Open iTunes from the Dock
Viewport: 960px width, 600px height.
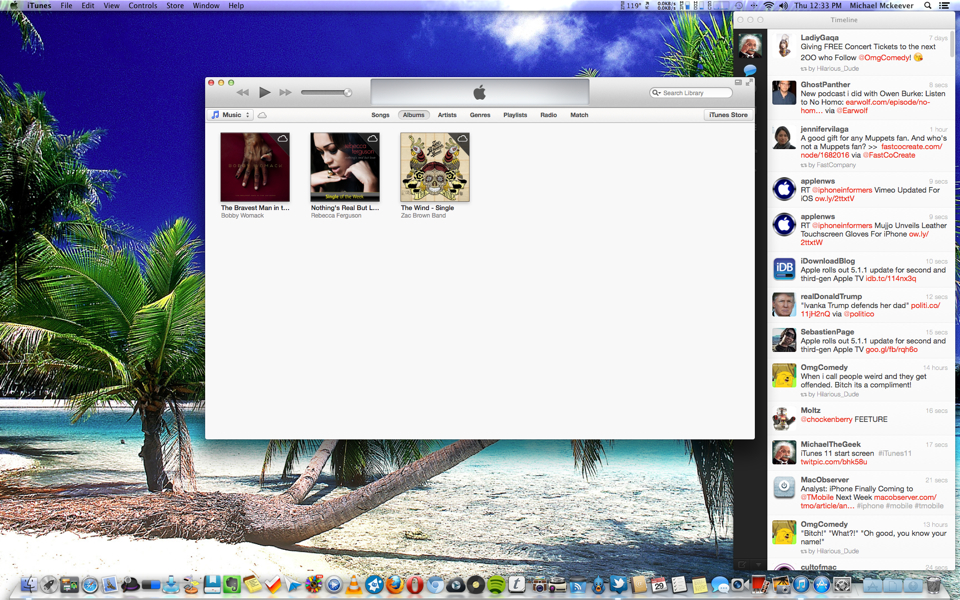(x=801, y=585)
